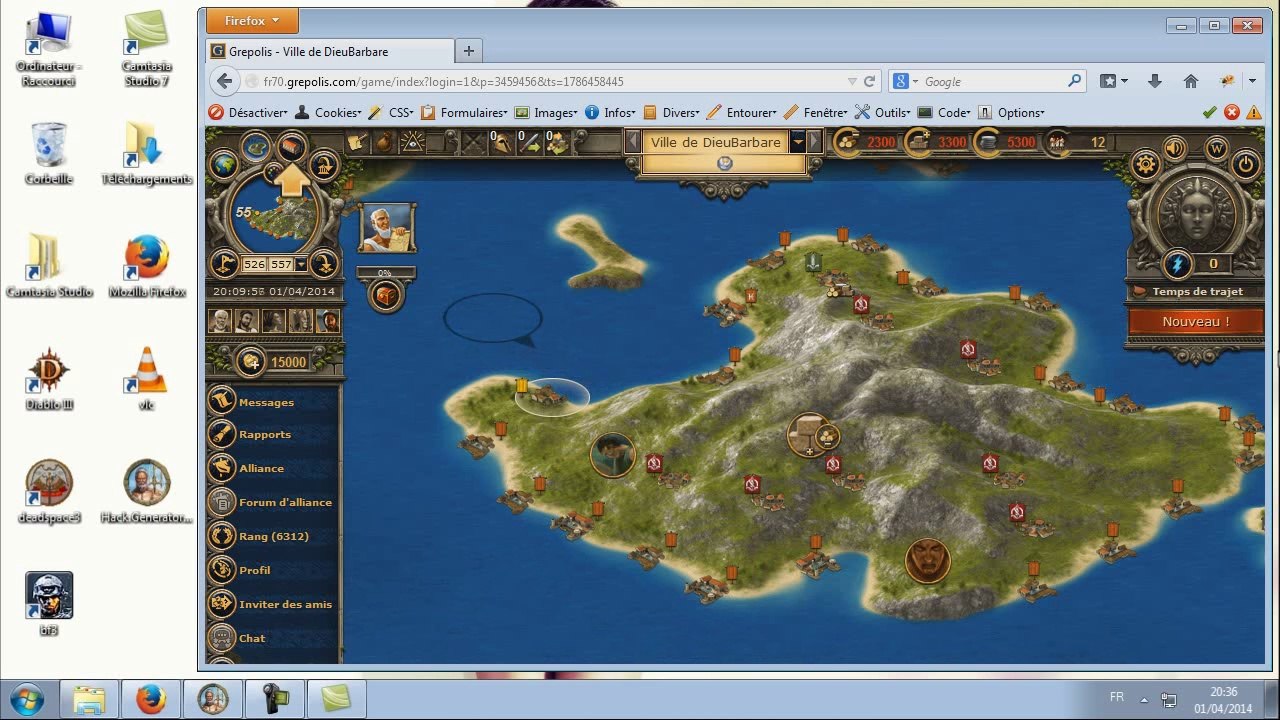Open the city list dropdown arrow
1280x720 pixels.
click(798, 142)
